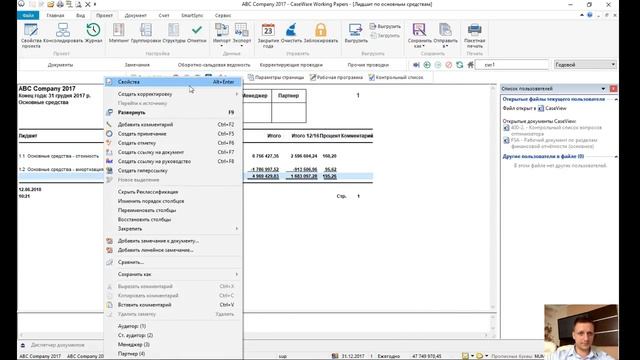This screenshot has height=360, width=640.
Task: Click the Очистить cleanup icon
Action: tap(291, 31)
